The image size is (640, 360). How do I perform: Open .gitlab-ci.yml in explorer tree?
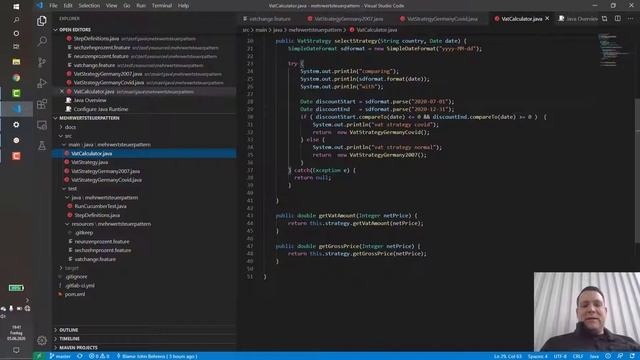80,285
